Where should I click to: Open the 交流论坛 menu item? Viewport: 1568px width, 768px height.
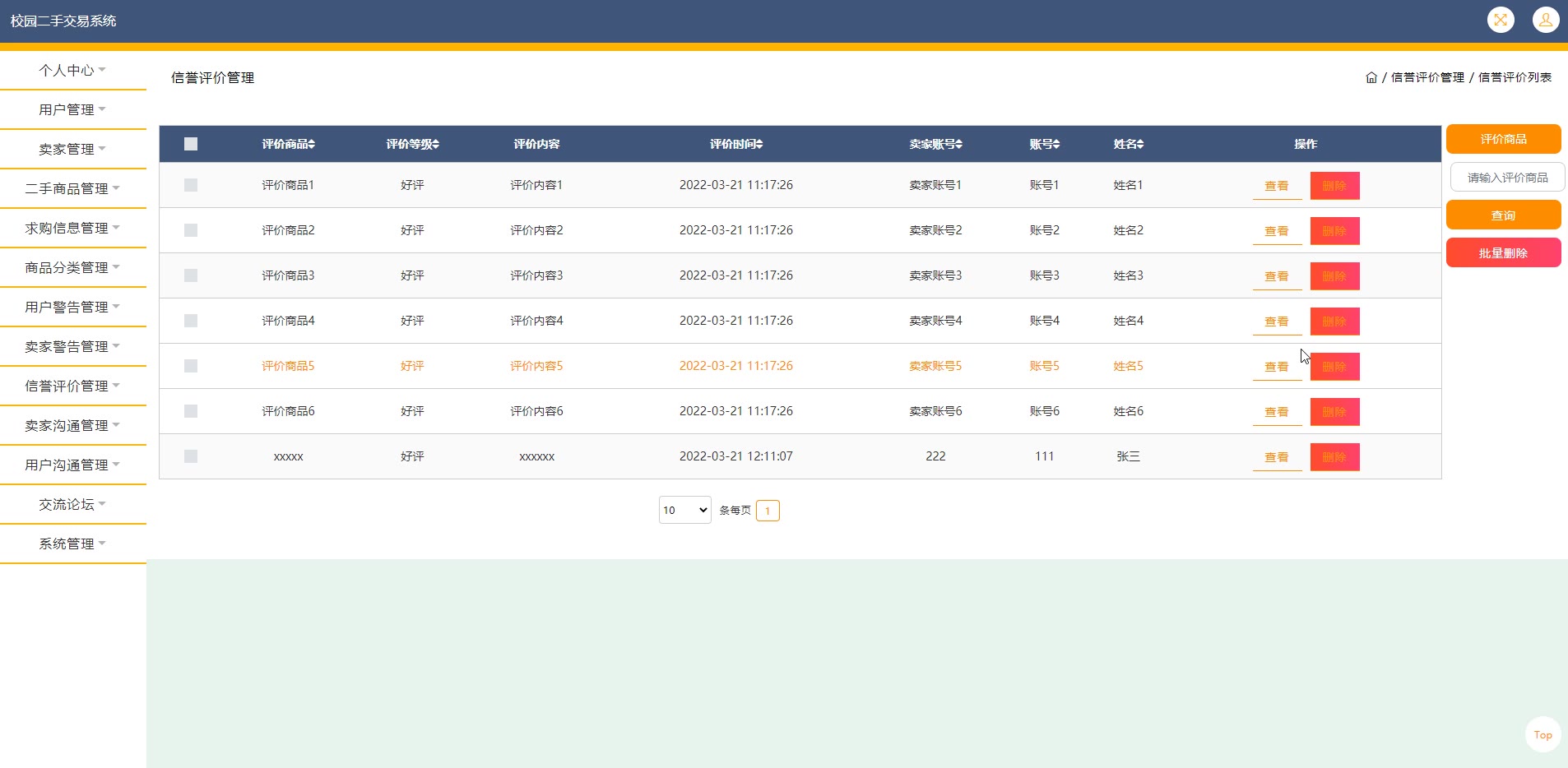(72, 504)
